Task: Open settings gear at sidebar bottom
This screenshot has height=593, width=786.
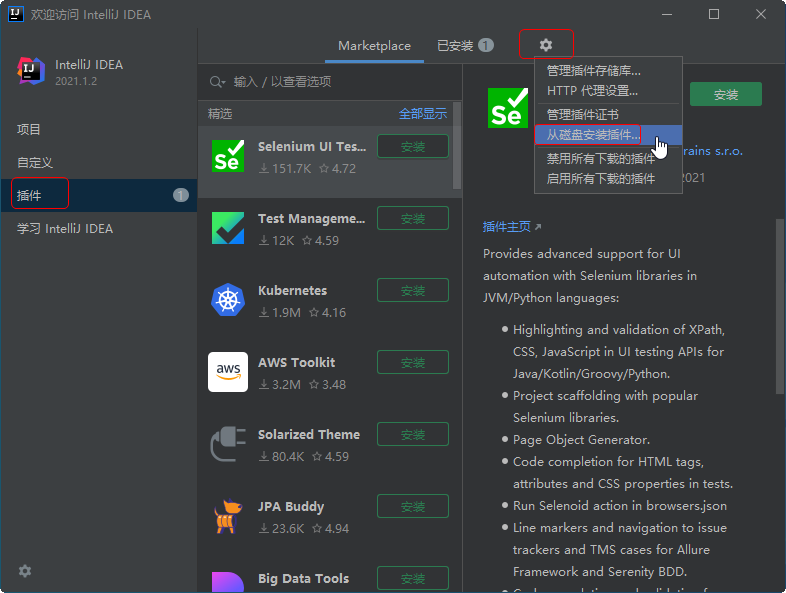Action: pyautogui.click(x=25, y=571)
